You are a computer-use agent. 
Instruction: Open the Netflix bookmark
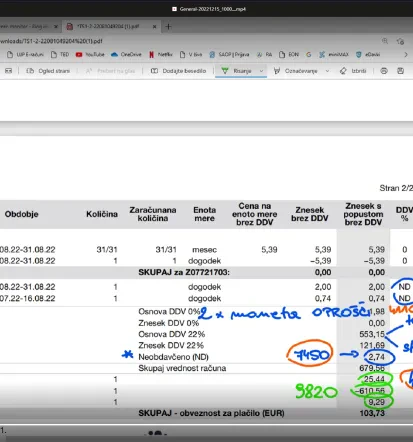pos(161,54)
